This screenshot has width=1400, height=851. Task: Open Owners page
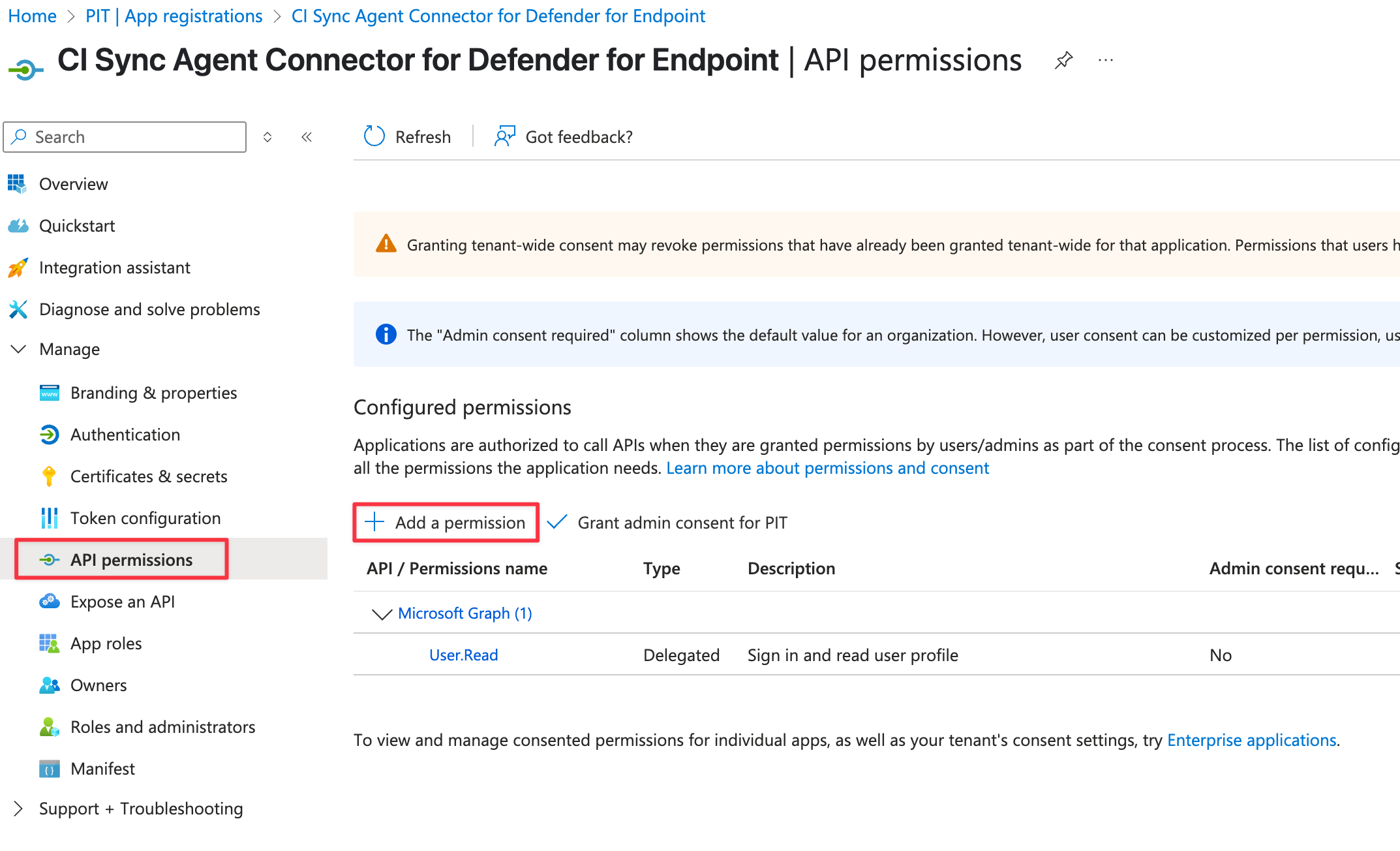coord(99,685)
